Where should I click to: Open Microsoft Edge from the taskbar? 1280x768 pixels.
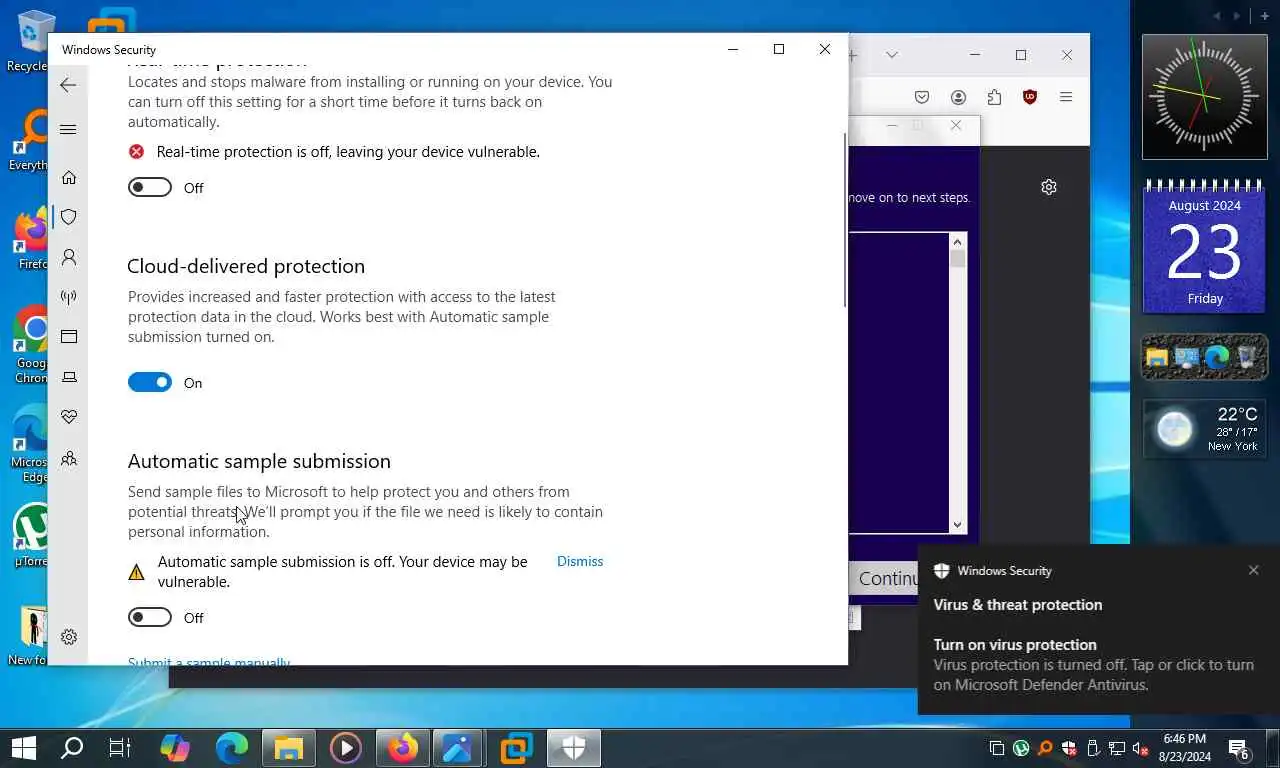232,748
